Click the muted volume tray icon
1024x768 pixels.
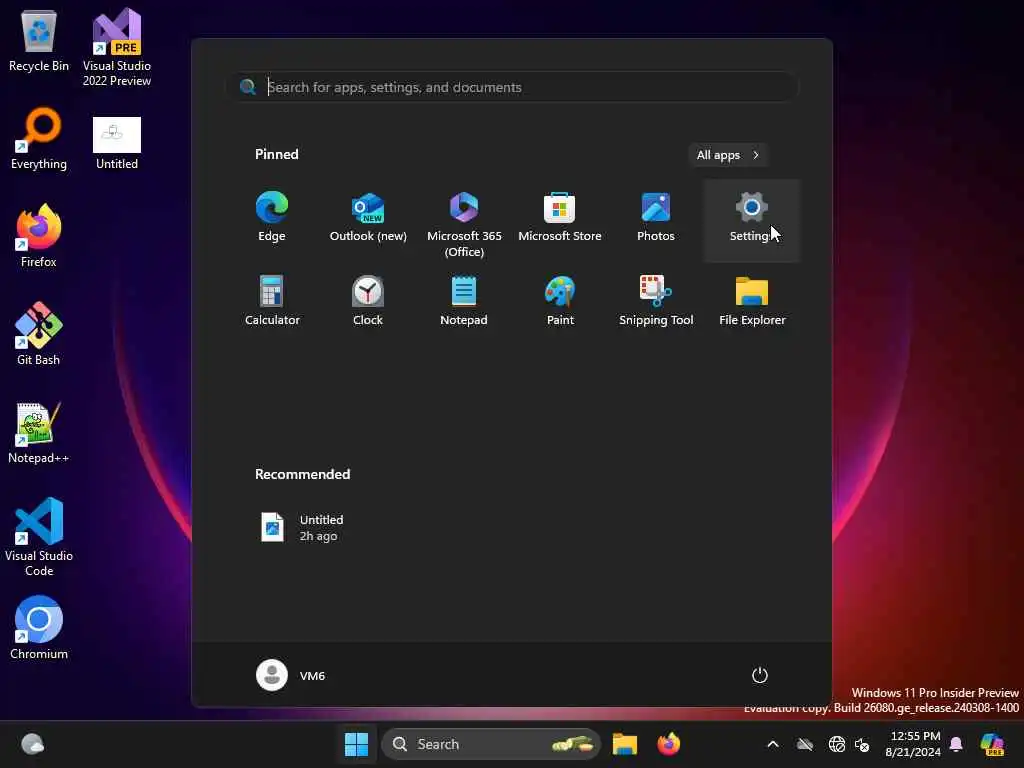[863, 744]
